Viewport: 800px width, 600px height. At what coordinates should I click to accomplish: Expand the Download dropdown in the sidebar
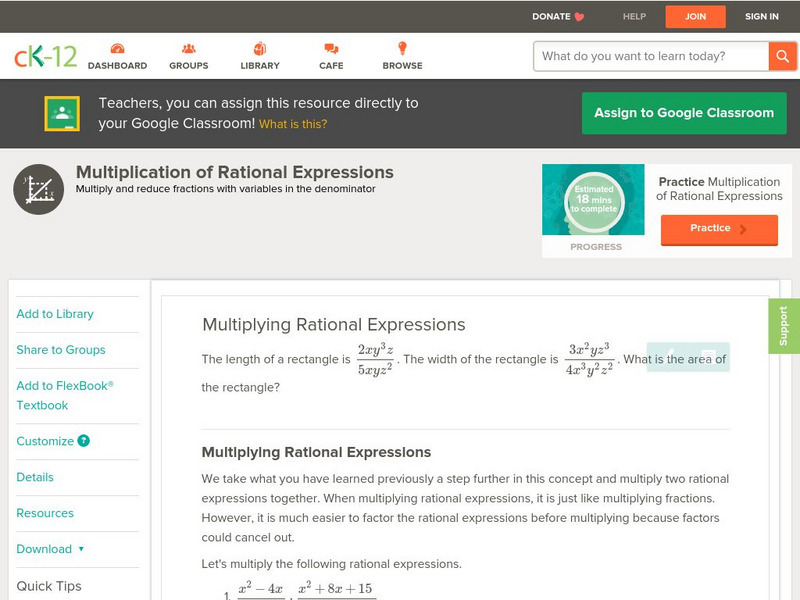click(x=47, y=549)
